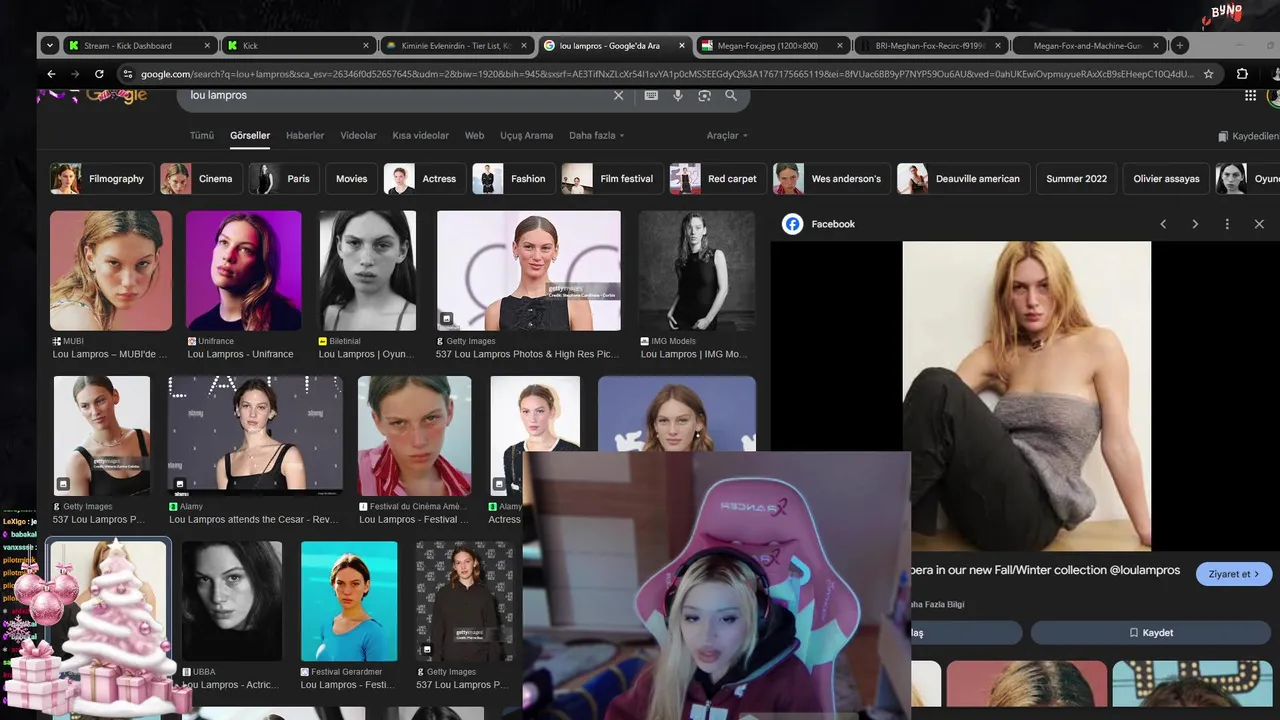Filter by the Actress chip
Viewport: 1280px width, 720px height.
pyautogui.click(x=425, y=178)
